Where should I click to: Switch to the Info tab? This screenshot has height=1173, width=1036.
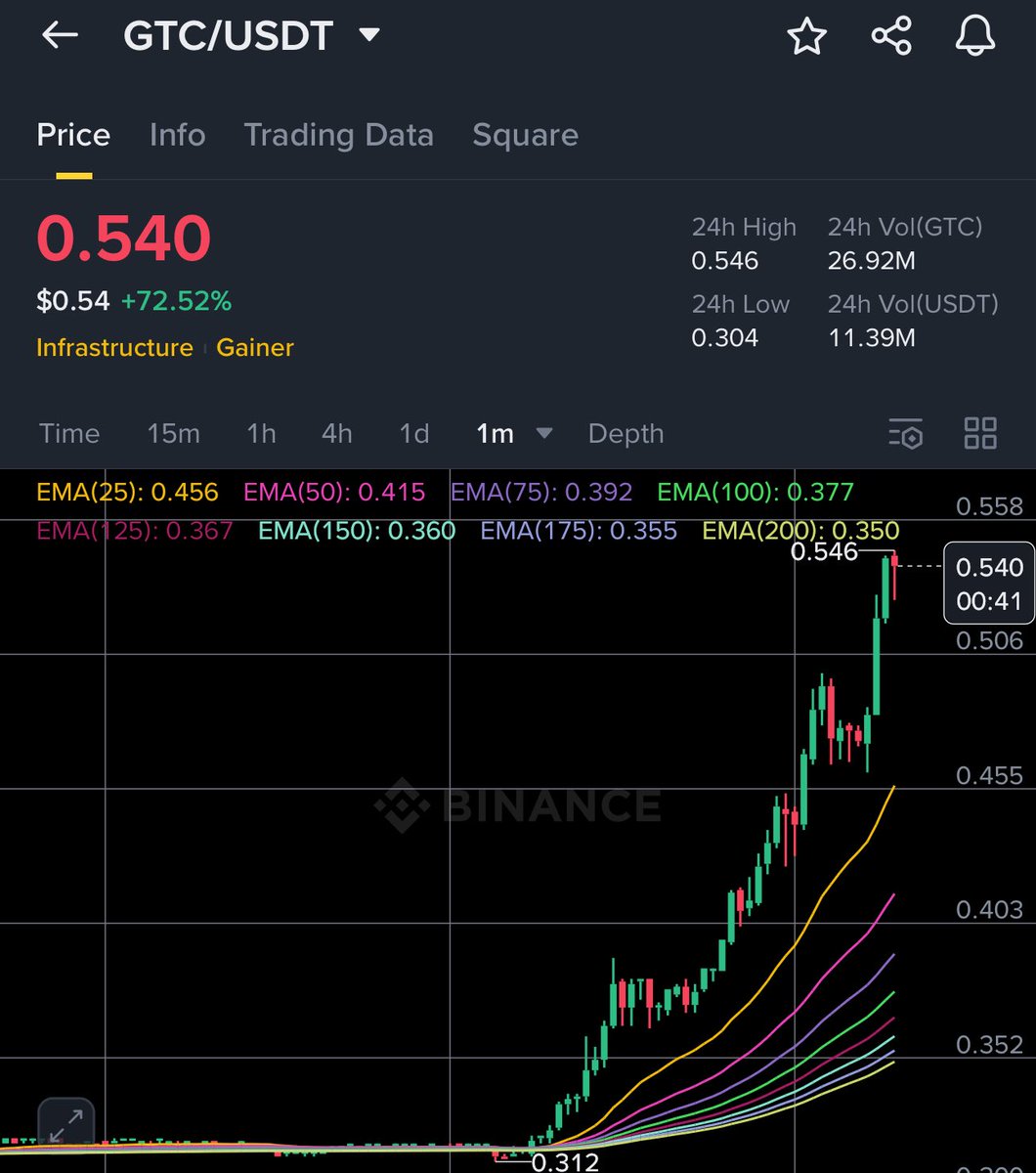[x=177, y=135]
